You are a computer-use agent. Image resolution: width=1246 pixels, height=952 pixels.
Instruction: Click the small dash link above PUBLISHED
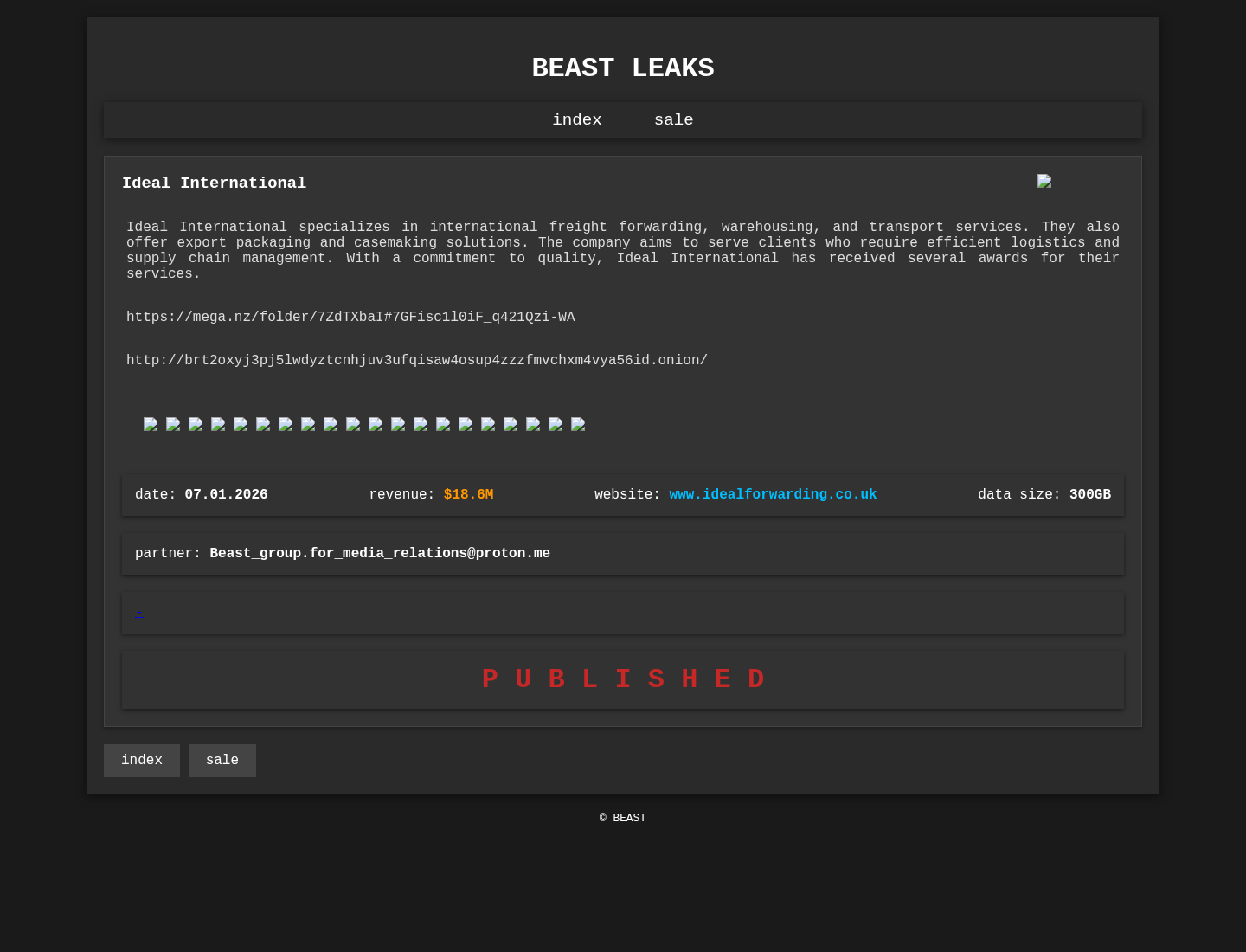tap(138, 613)
